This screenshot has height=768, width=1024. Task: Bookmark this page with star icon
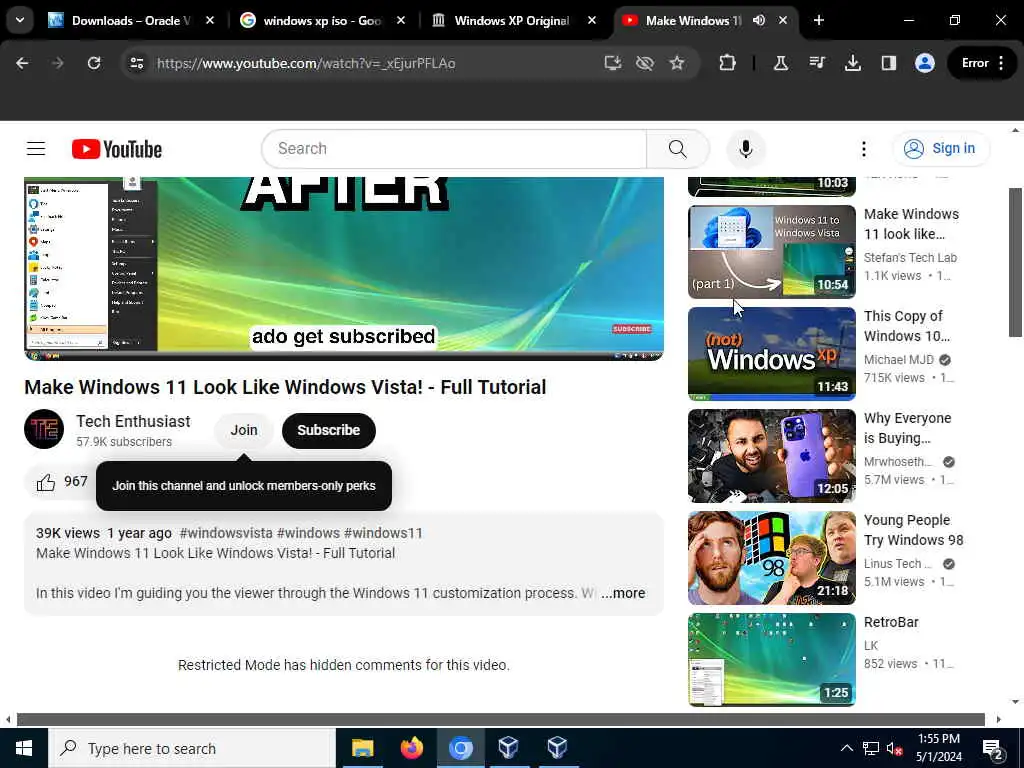click(x=677, y=63)
